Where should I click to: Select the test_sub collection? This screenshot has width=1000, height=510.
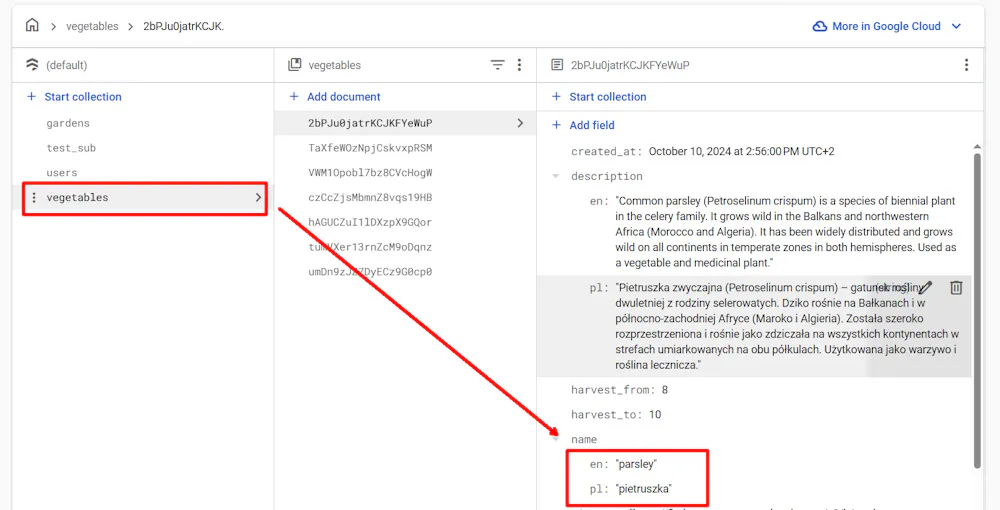click(71, 148)
